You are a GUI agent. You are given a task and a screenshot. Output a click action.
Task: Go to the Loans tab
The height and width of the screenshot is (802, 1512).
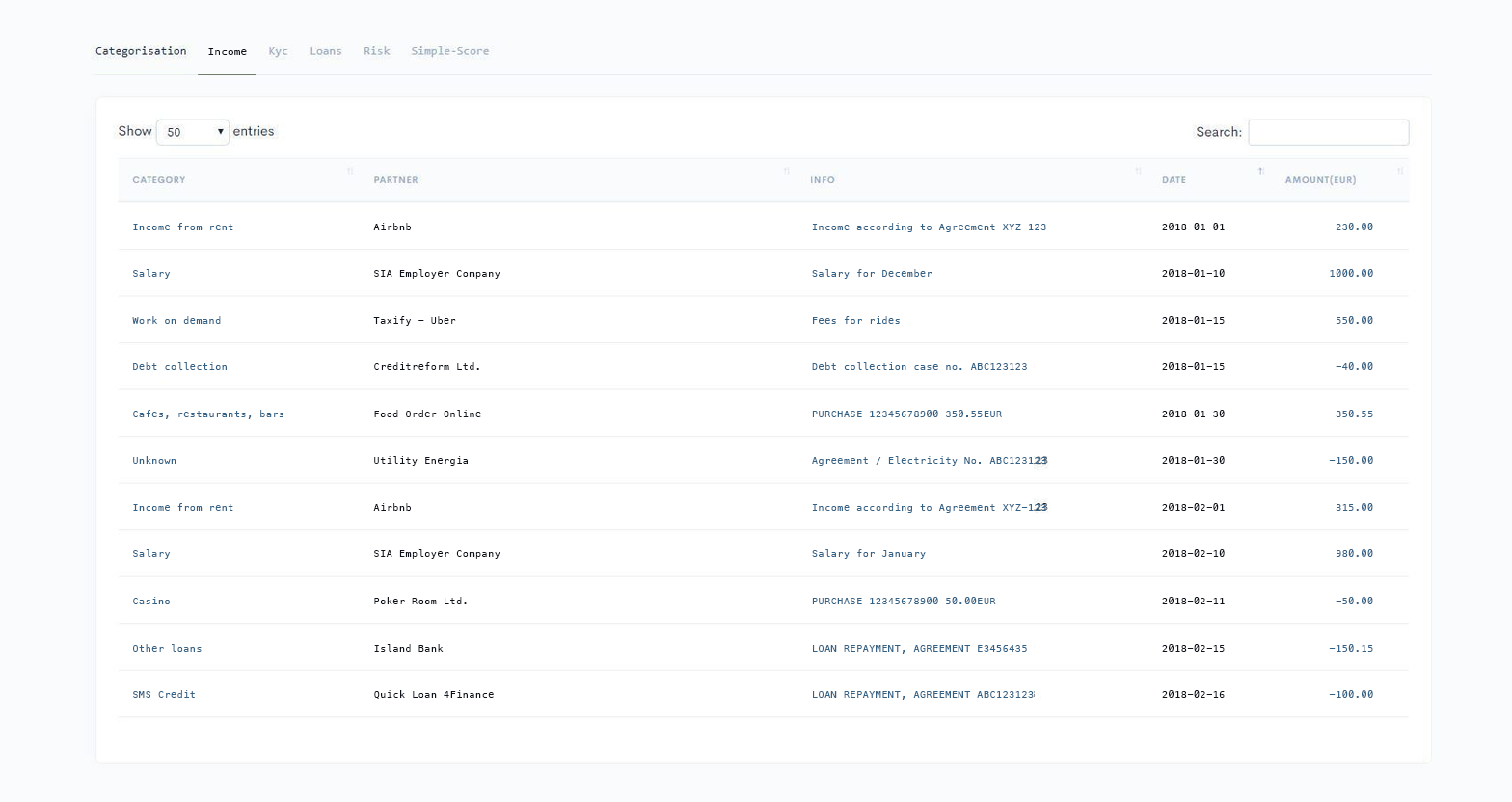[x=325, y=51]
